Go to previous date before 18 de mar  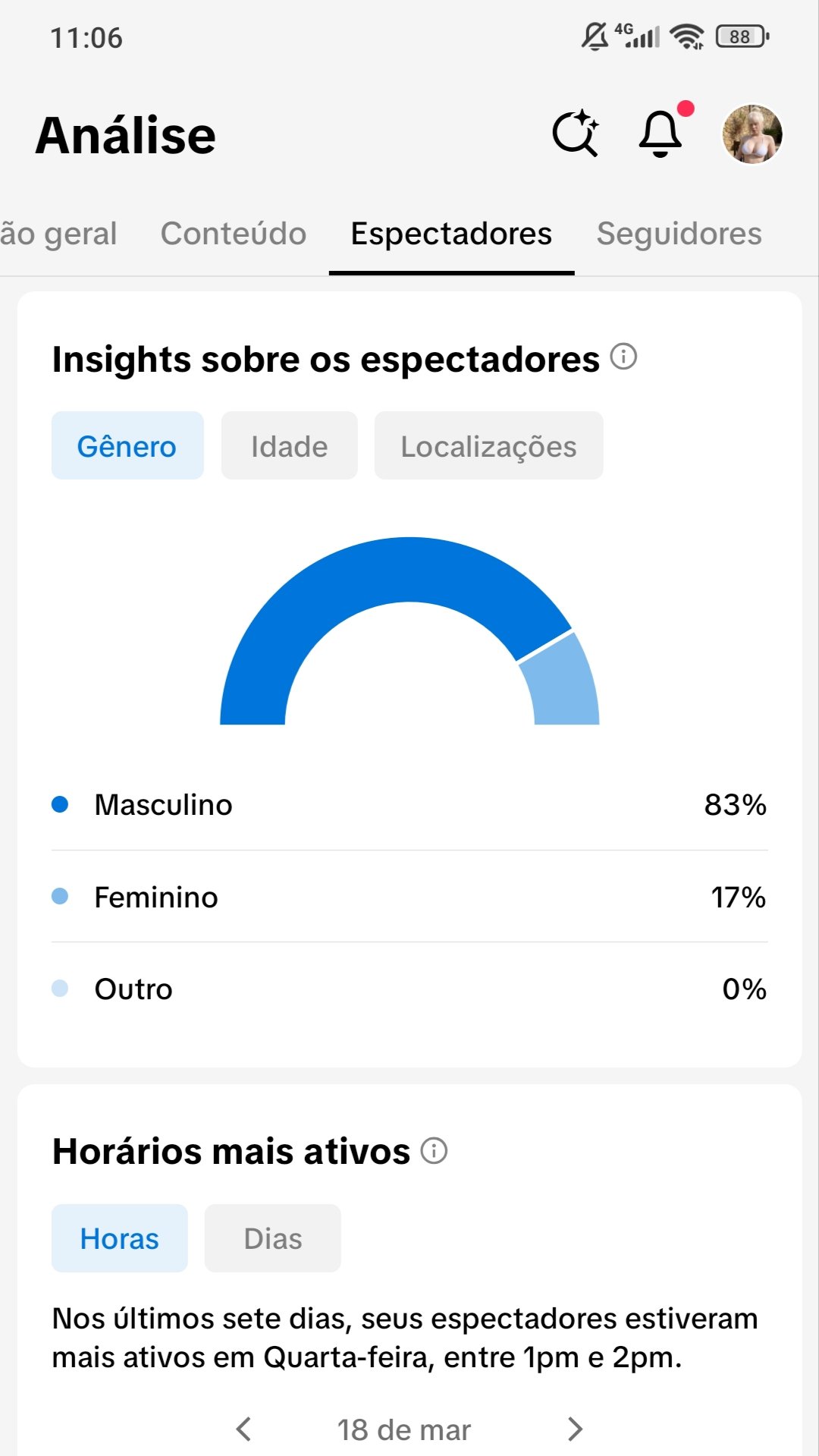pyautogui.click(x=243, y=1429)
